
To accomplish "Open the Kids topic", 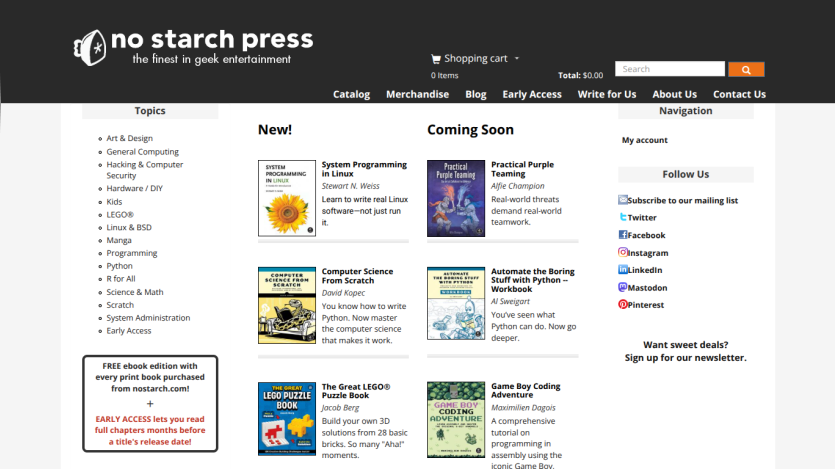I will coord(114,202).
